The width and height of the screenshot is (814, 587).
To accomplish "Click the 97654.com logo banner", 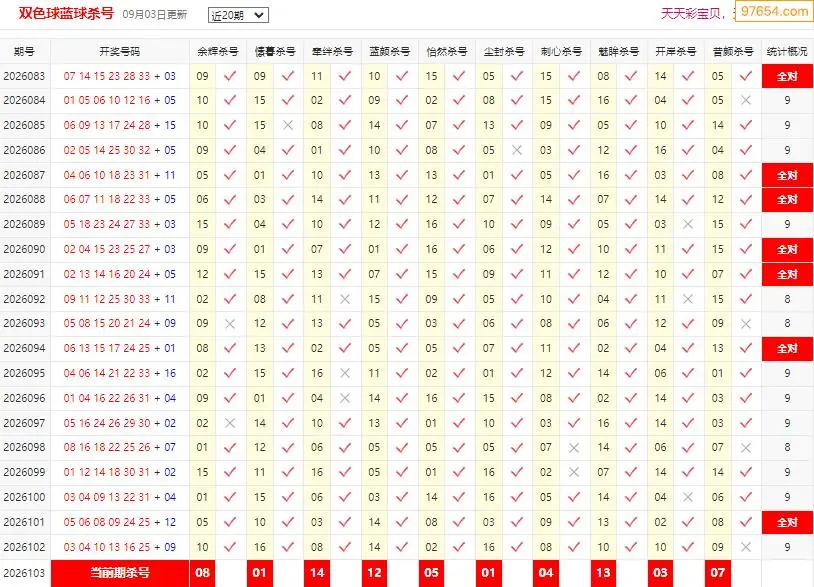I will pos(774,11).
